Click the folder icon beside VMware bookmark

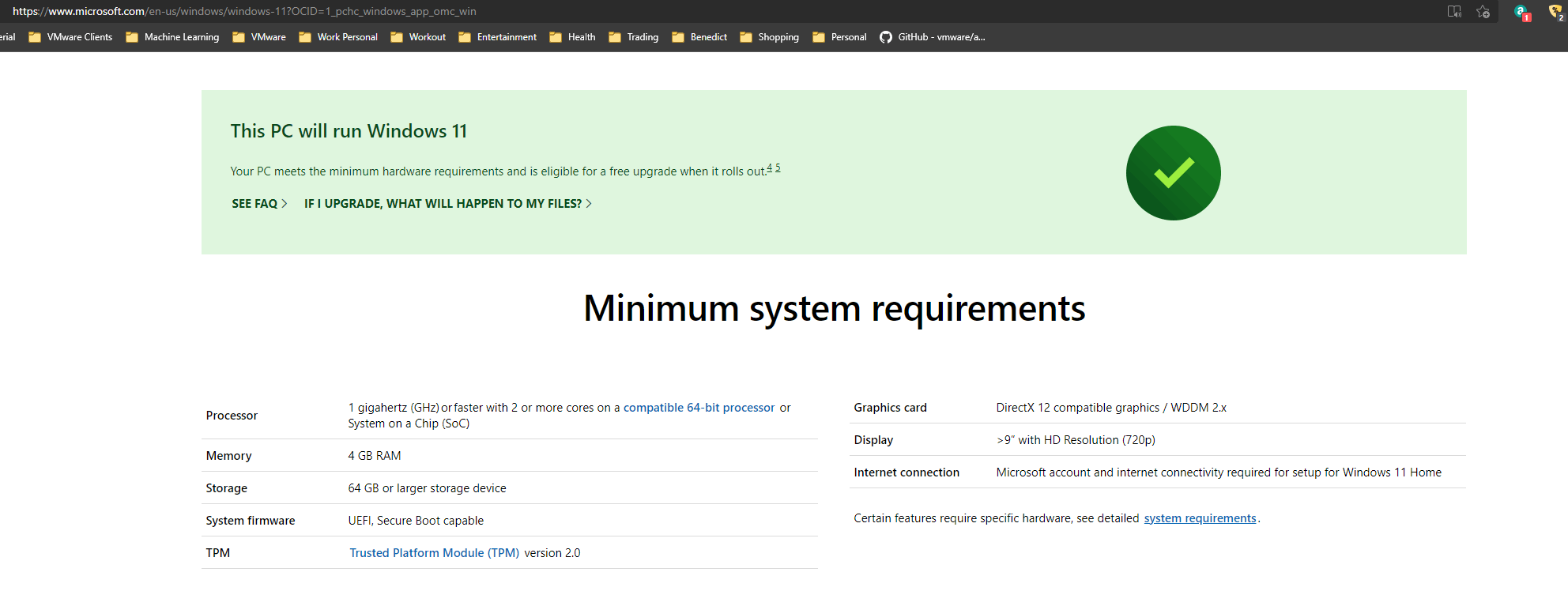pos(239,37)
